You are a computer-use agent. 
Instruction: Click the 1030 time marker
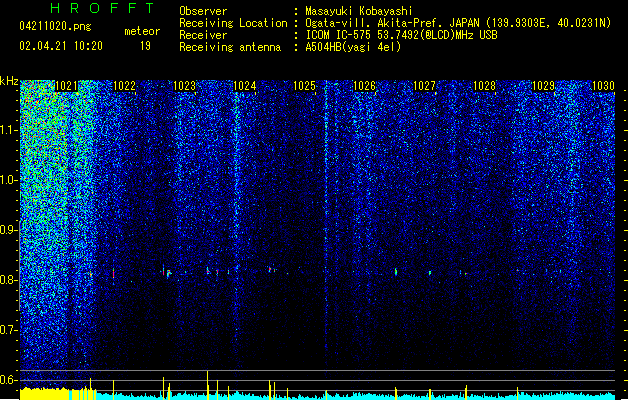coord(603,86)
